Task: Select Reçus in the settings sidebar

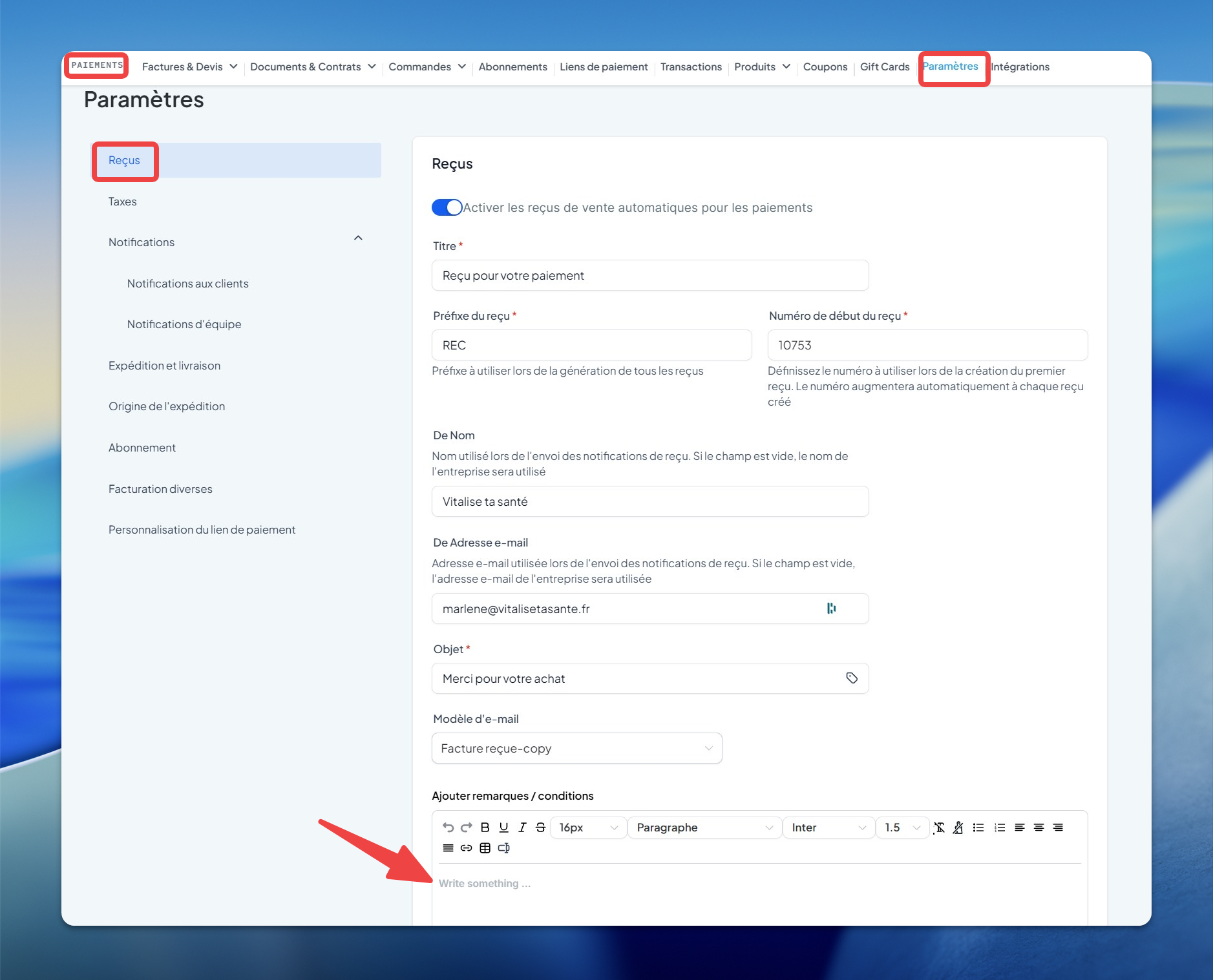Action: tap(237, 160)
